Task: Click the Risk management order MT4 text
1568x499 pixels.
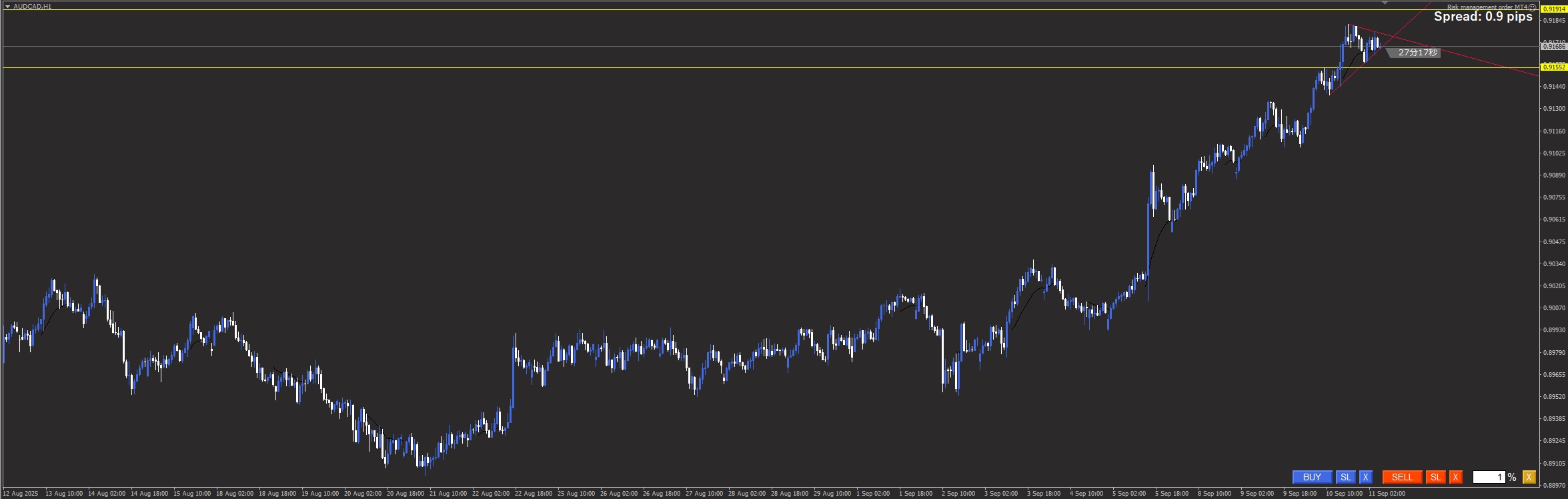Action: [x=1486, y=7]
